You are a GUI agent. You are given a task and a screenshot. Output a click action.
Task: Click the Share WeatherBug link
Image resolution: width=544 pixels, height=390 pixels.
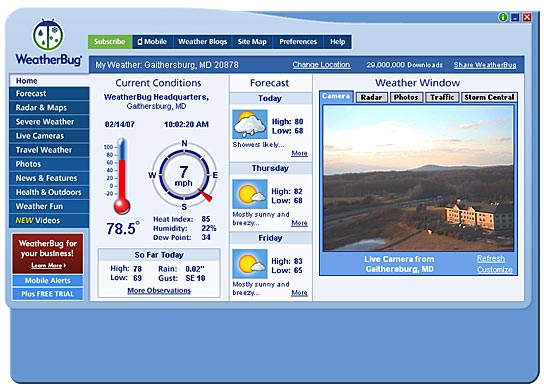(x=485, y=65)
